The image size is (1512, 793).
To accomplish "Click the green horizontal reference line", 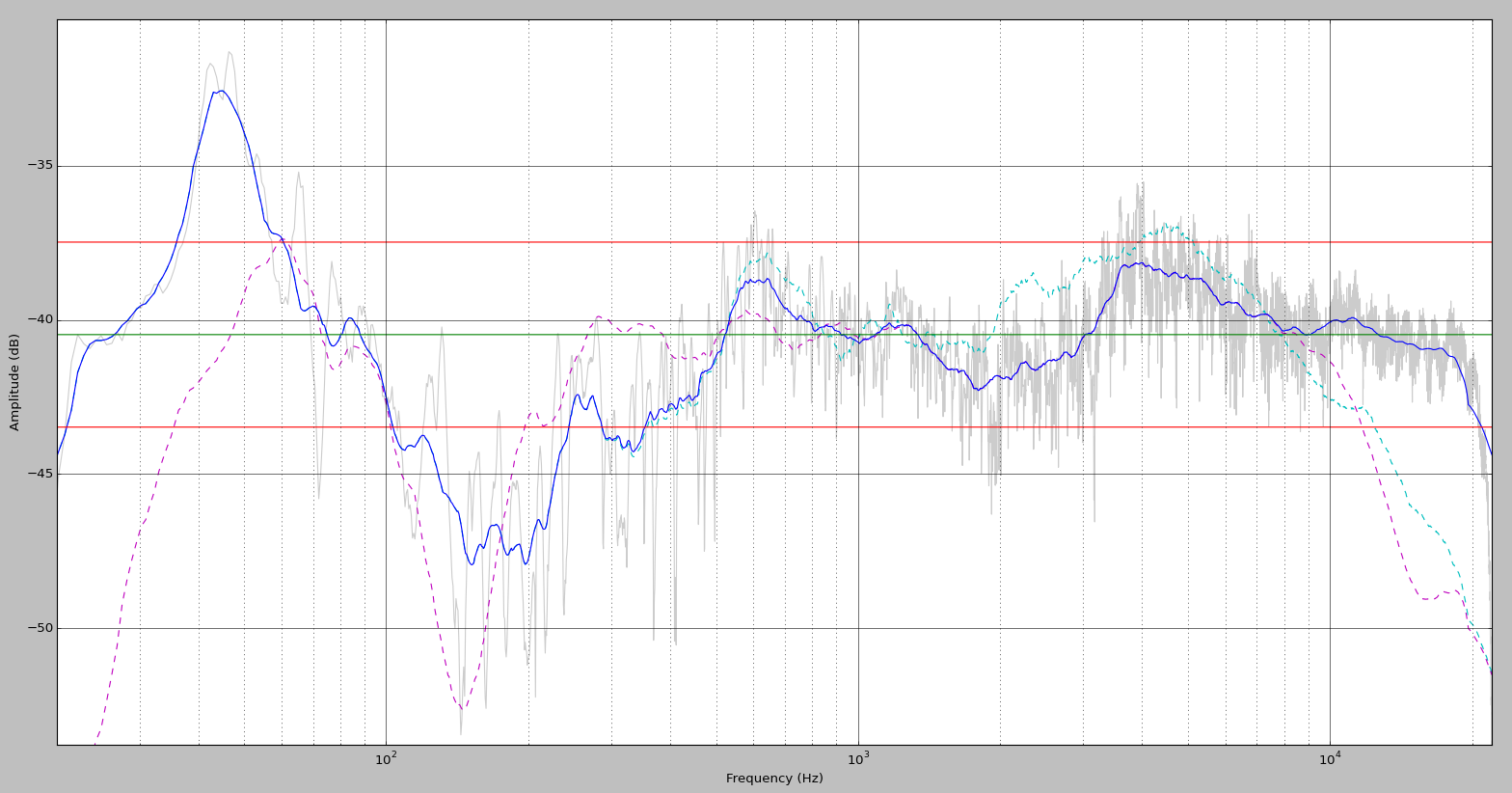I will [x=774, y=335].
